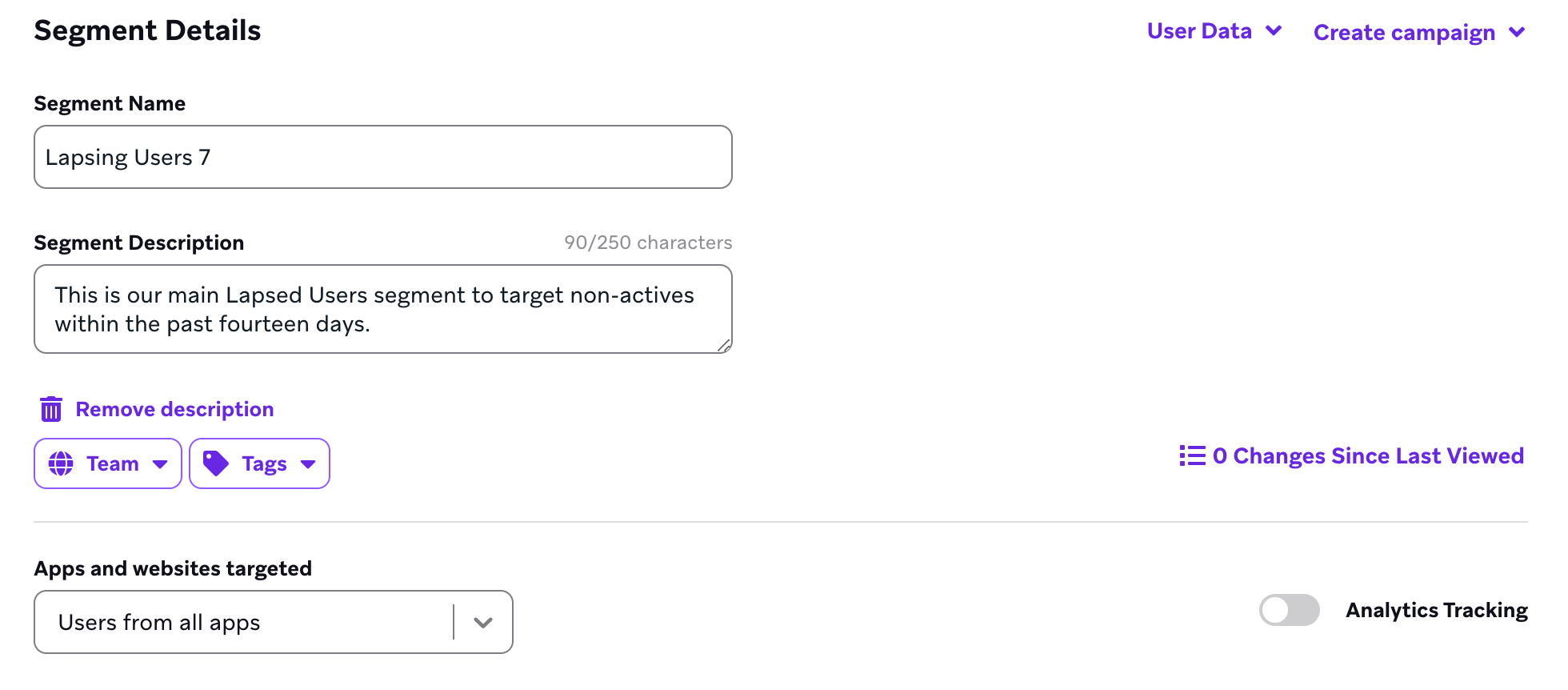
Task: Click the globe icon on Team button
Action: pos(61,463)
